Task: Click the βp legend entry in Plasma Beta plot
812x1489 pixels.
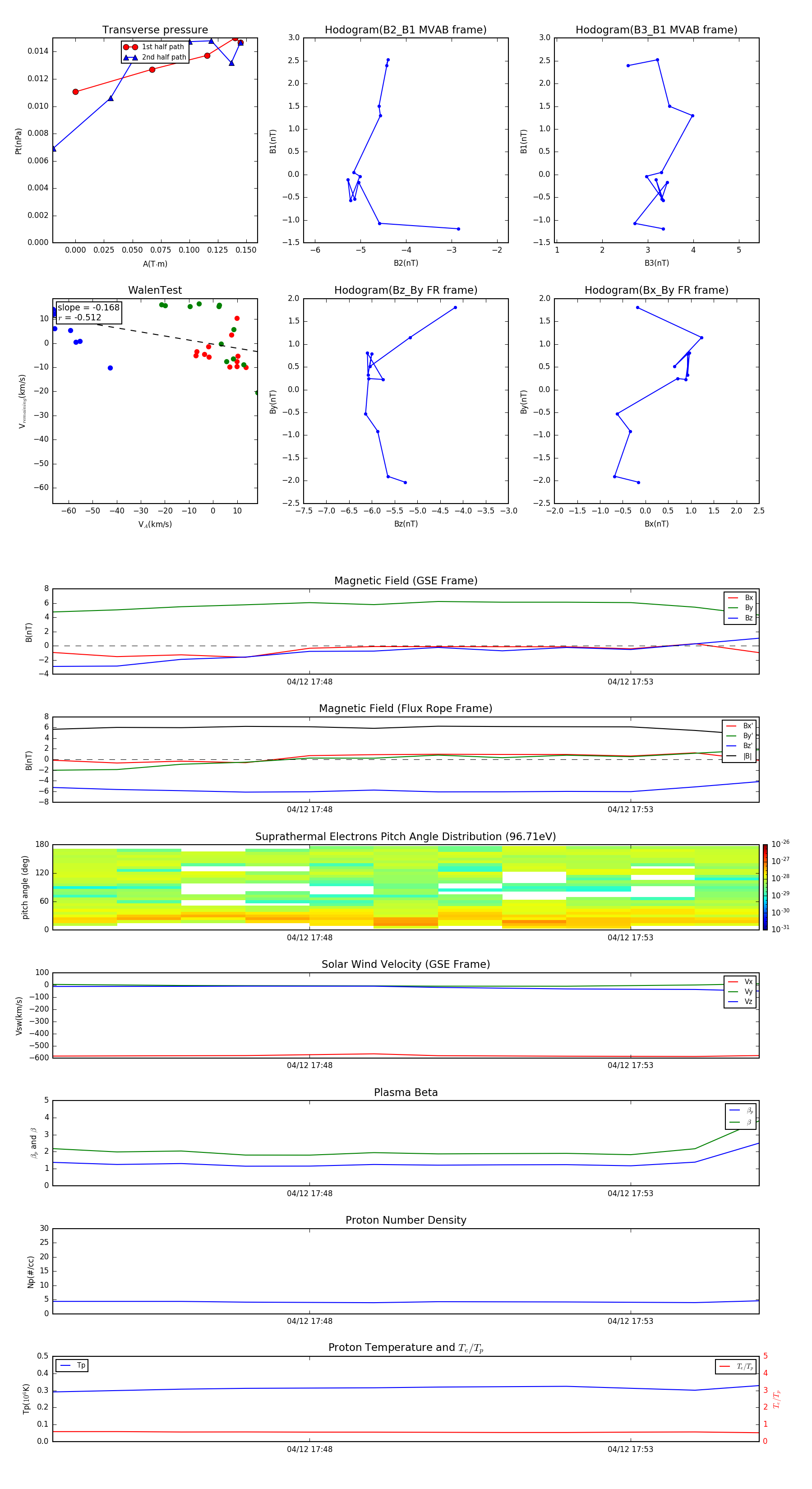Action: click(741, 1110)
